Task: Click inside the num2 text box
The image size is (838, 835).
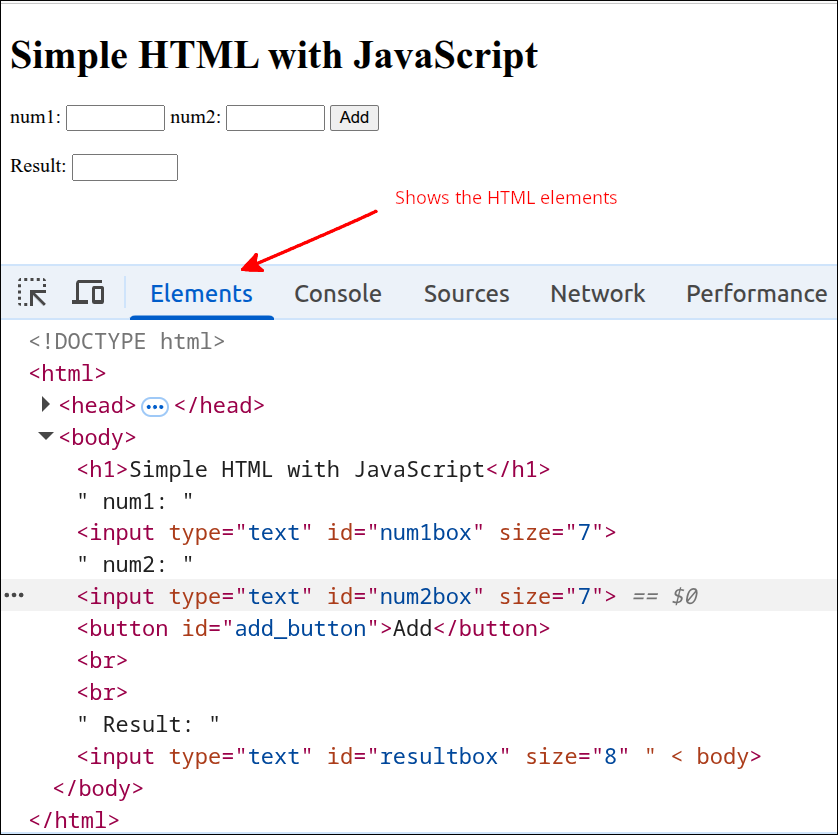Action: 275,117
